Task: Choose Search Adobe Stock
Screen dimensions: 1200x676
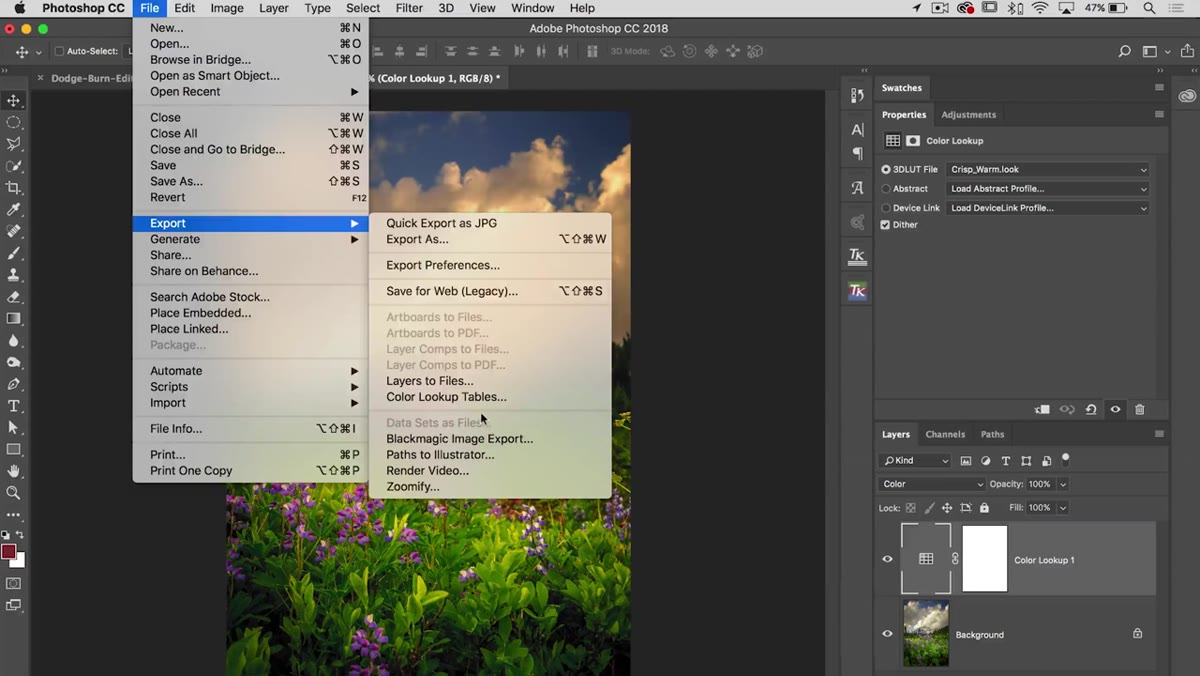Action: tap(210, 297)
